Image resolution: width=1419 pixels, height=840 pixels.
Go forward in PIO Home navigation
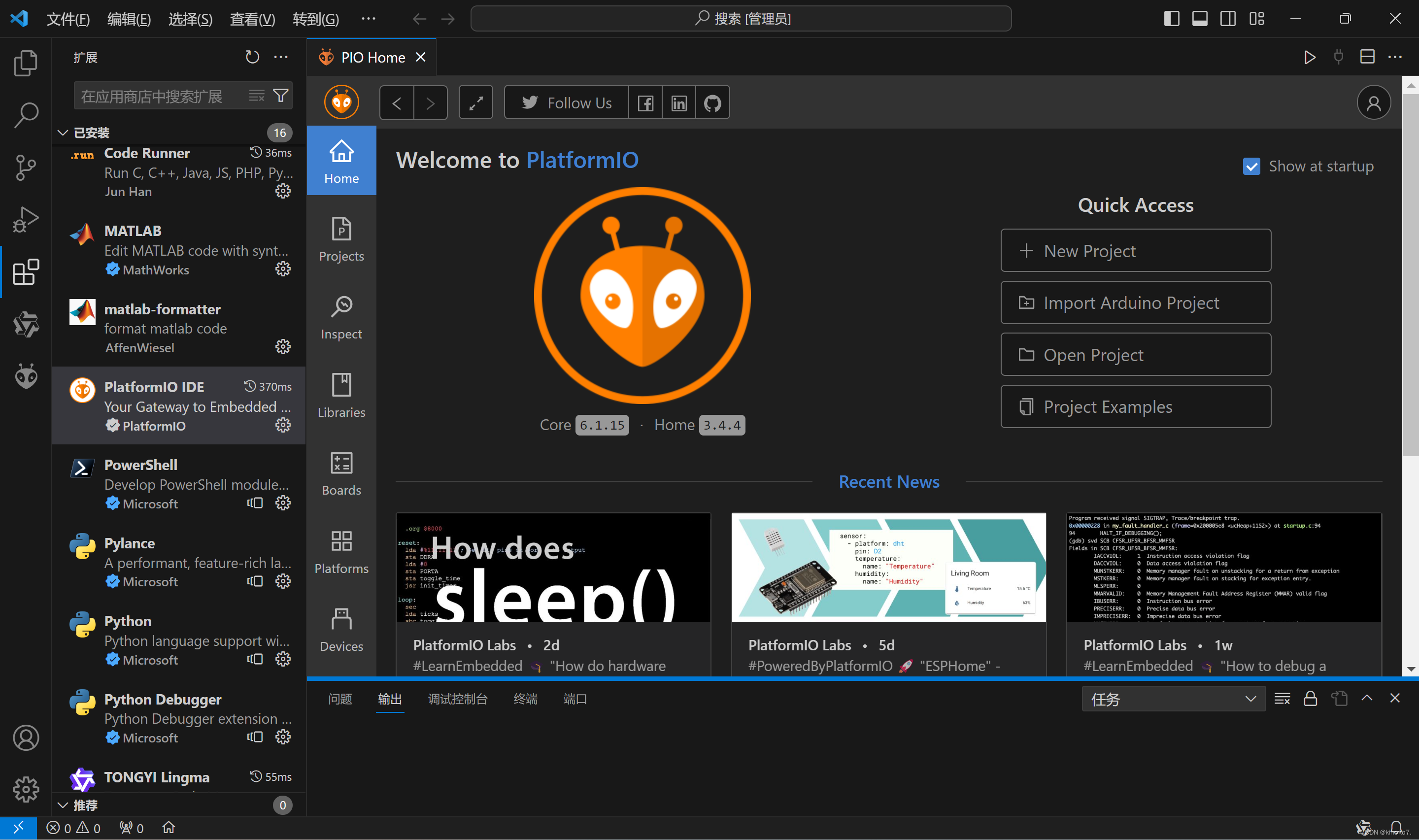point(431,103)
